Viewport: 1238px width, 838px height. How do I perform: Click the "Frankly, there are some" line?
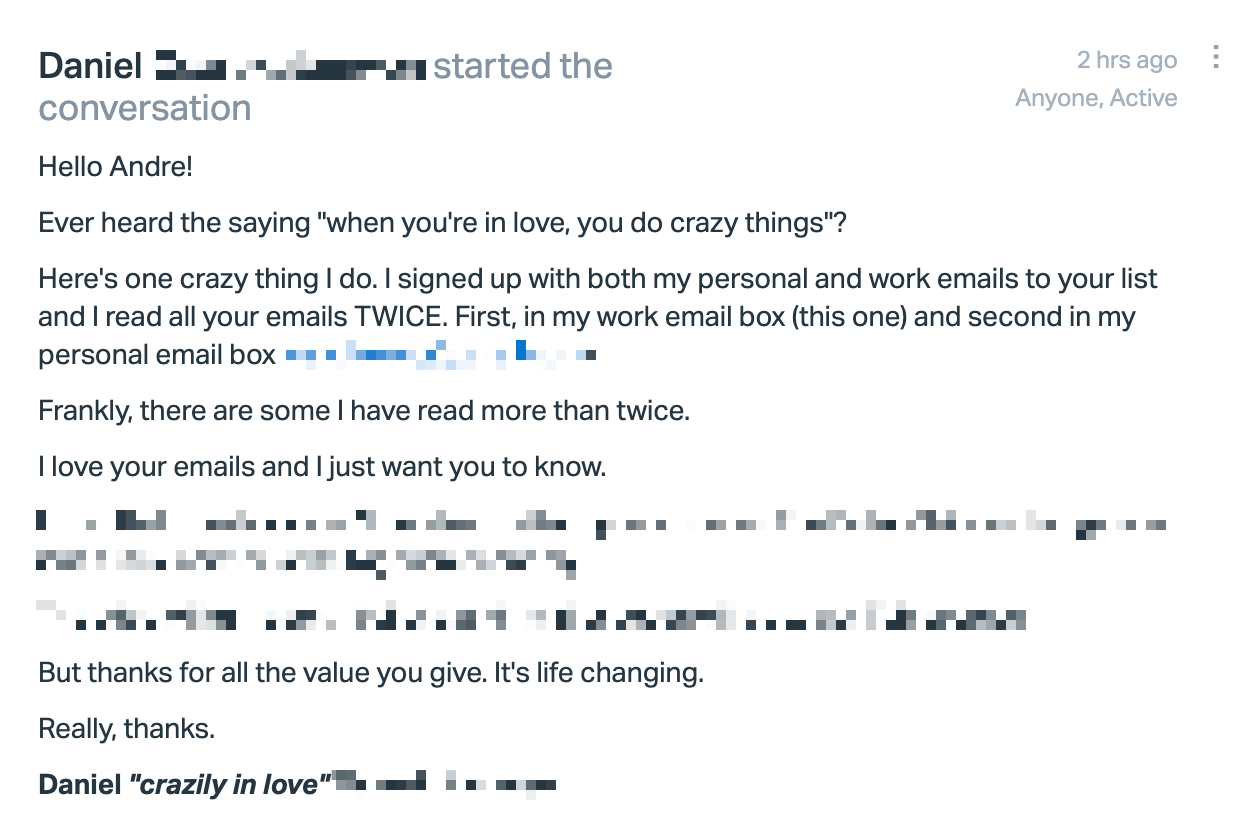coord(364,410)
